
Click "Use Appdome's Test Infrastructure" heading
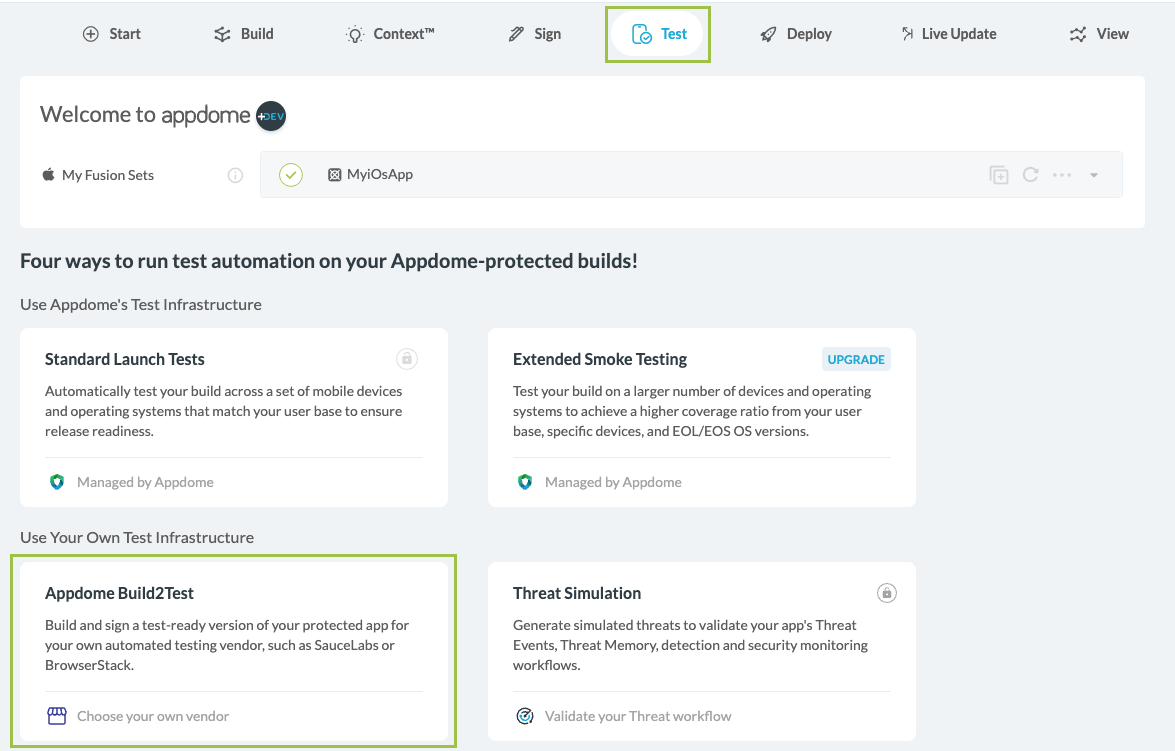tap(141, 304)
